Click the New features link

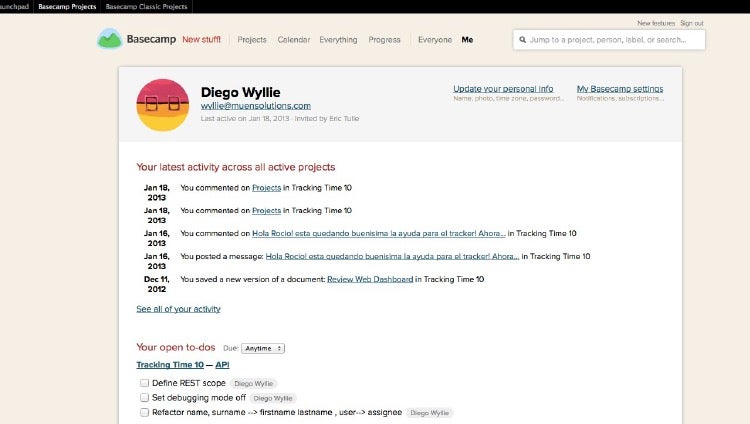656,23
